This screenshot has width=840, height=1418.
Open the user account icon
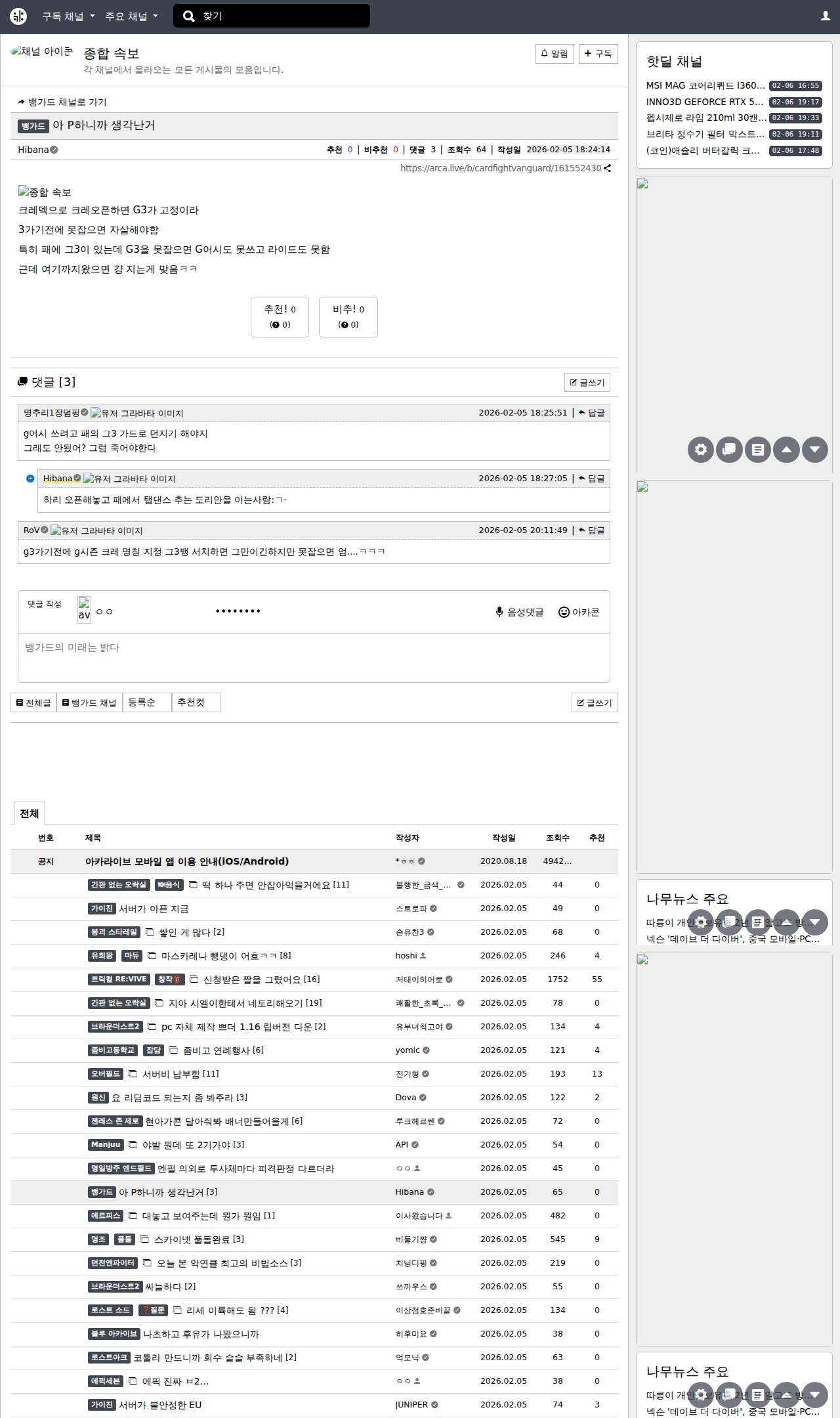[x=826, y=16]
